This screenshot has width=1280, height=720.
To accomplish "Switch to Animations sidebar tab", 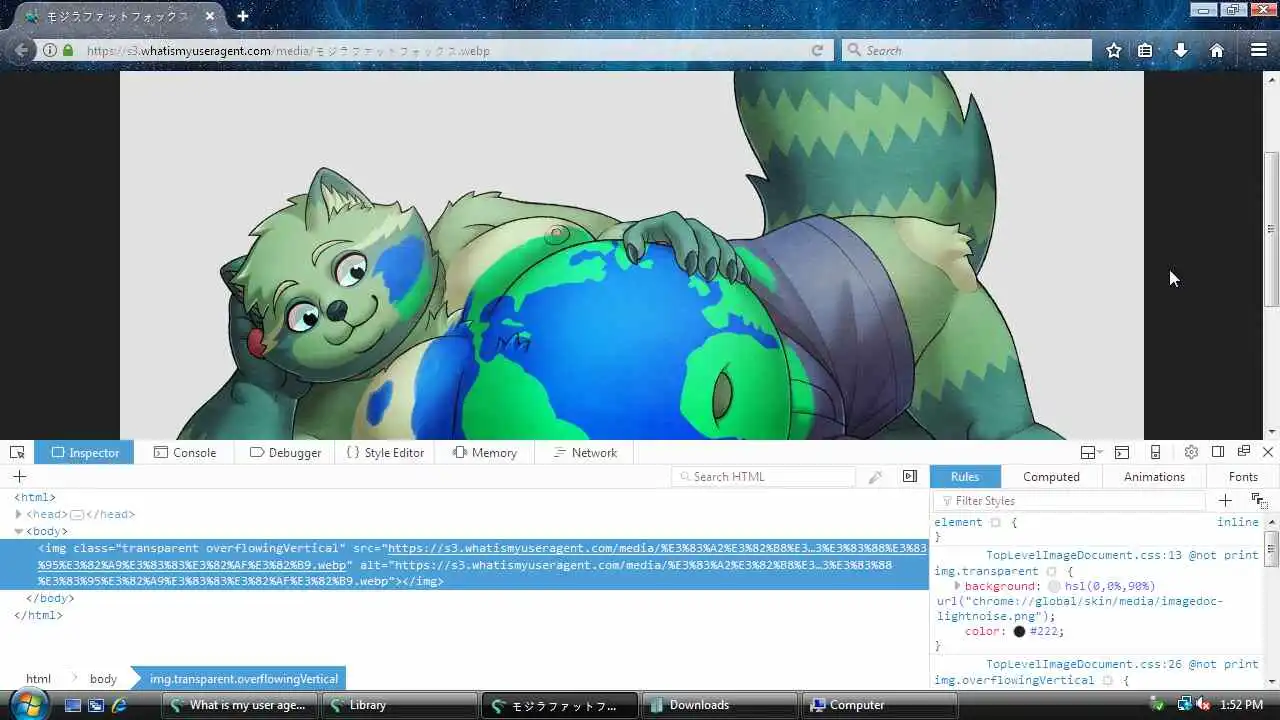I will (1154, 477).
